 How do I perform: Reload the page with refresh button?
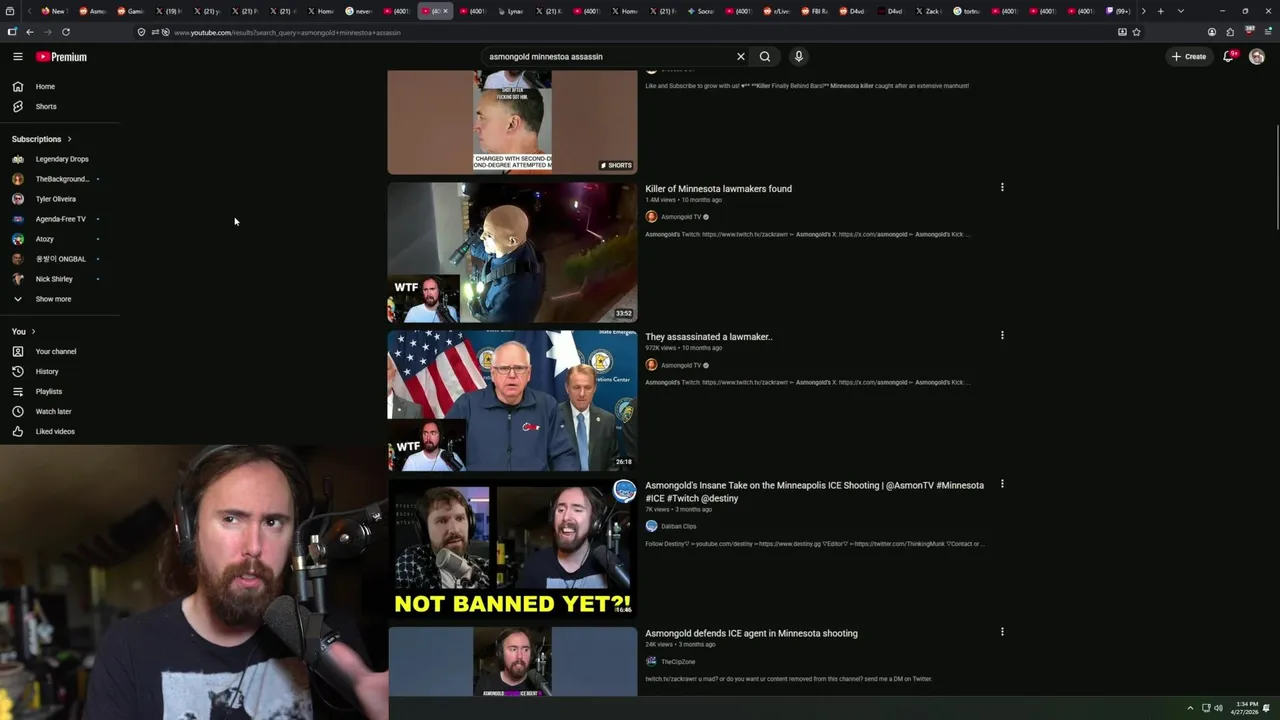point(66,32)
